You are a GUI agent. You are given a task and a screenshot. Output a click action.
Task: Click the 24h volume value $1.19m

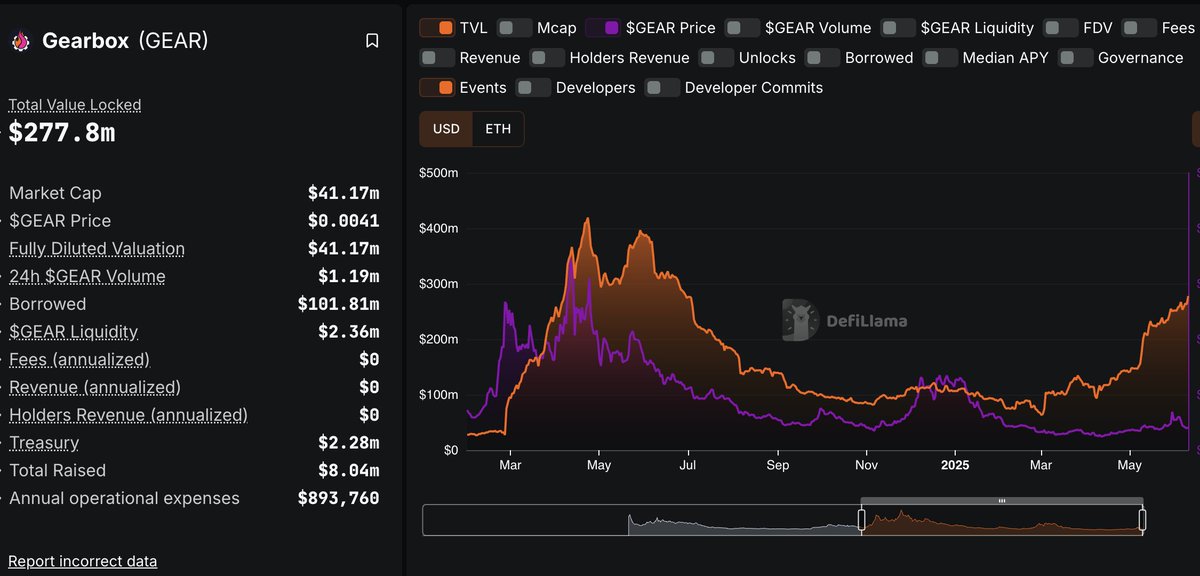point(348,277)
